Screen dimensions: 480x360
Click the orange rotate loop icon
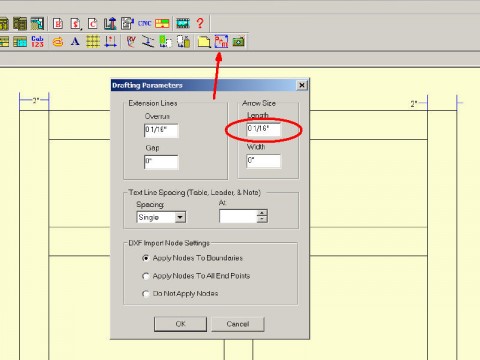point(58,42)
